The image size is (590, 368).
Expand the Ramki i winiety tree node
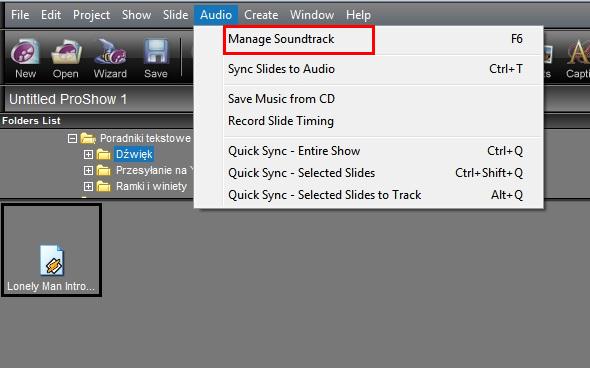[x=88, y=186]
